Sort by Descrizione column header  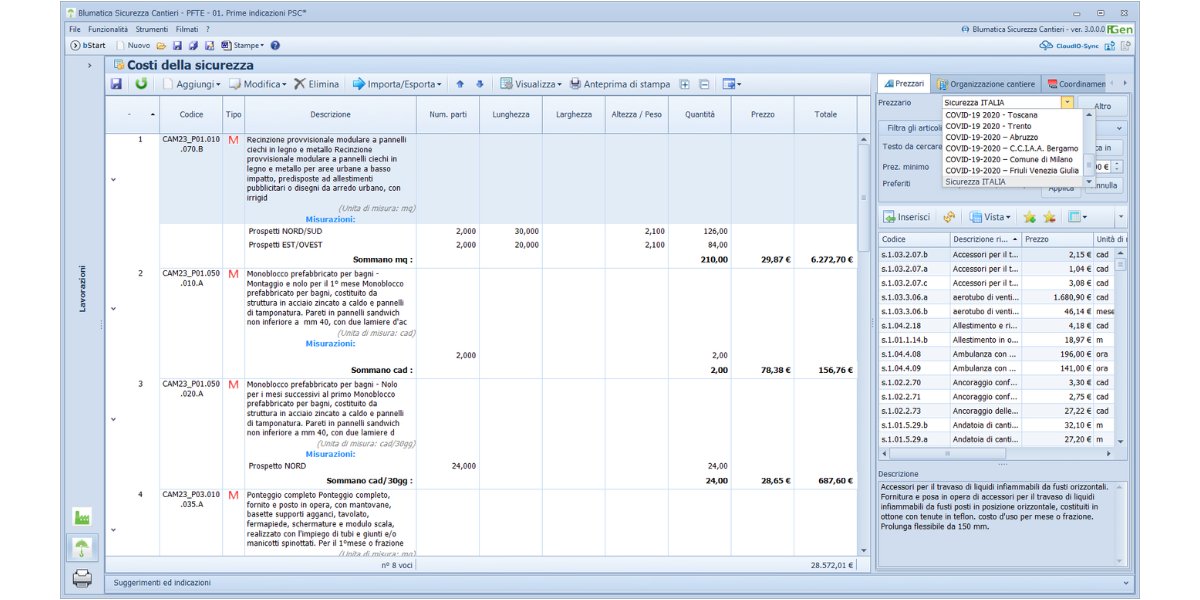coord(330,114)
